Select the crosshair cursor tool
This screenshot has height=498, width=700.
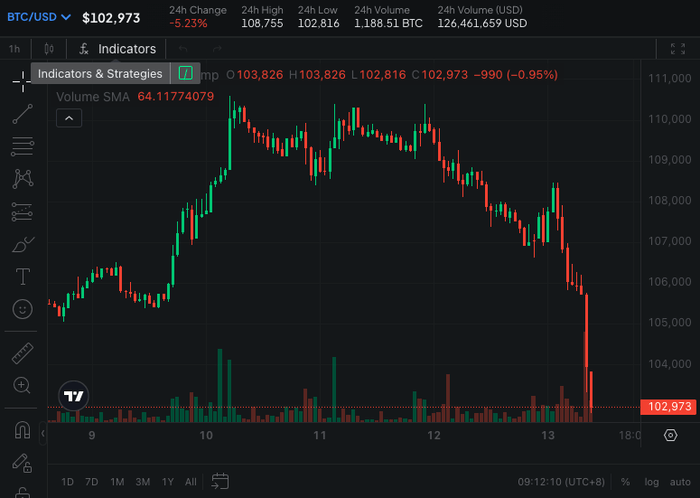click(22, 79)
